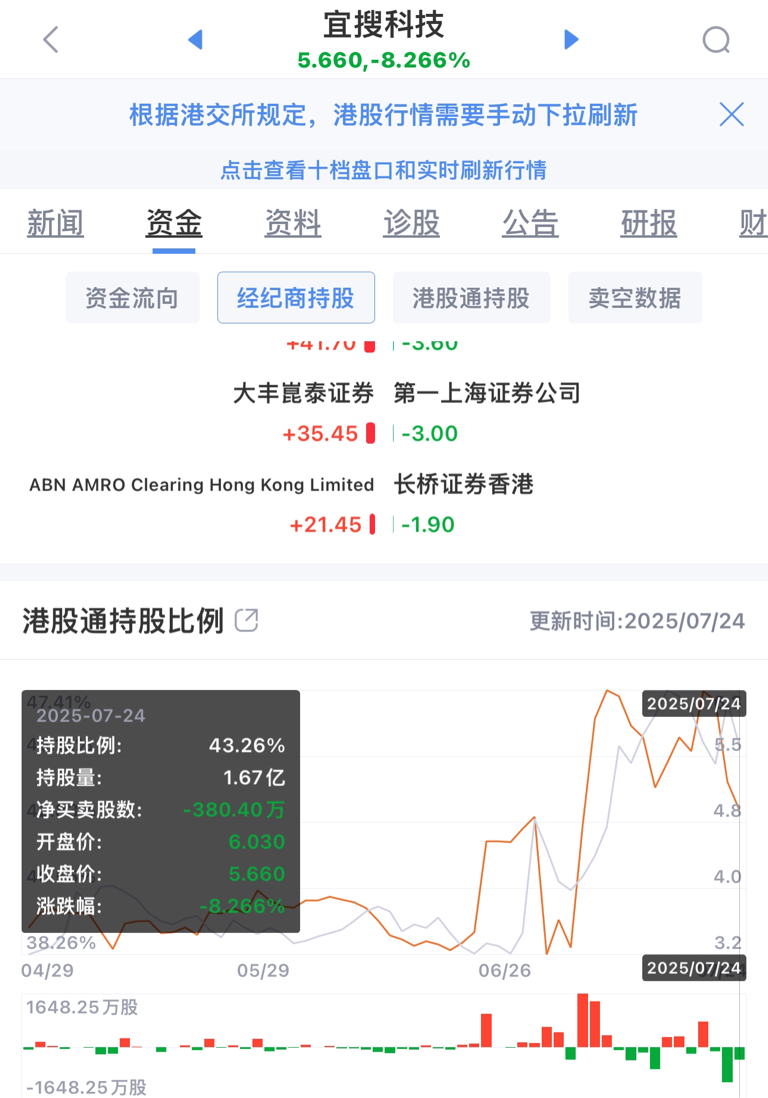Tap the 更新时间:2025/07/24 label
Image resolution: width=768 pixels, height=1098 pixels.
click(x=637, y=621)
